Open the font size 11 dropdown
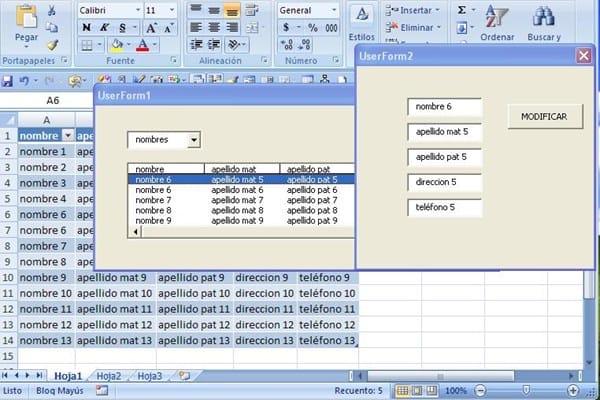Image resolution: width=600 pixels, height=400 pixels. click(172, 10)
